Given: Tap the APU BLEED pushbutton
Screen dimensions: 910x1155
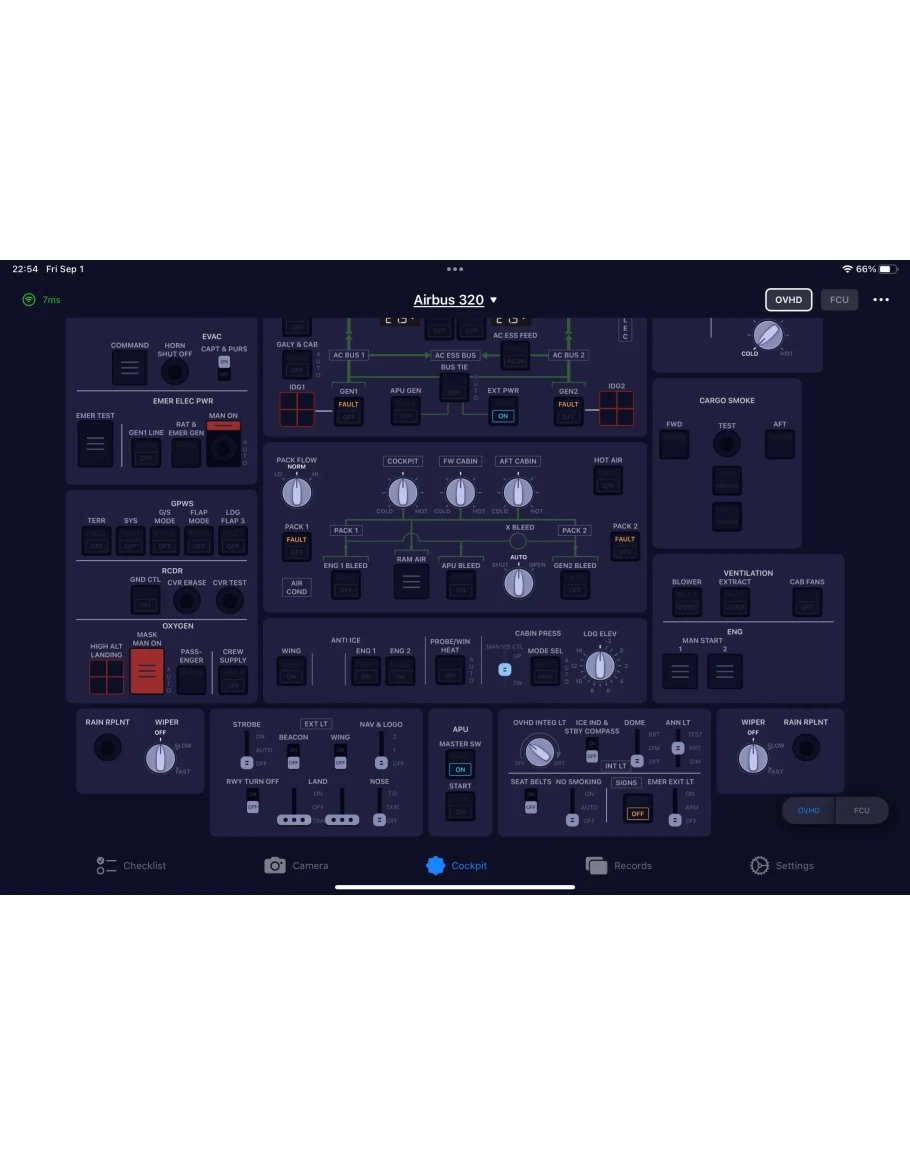Looking at the screenshot, I should 461,585.
